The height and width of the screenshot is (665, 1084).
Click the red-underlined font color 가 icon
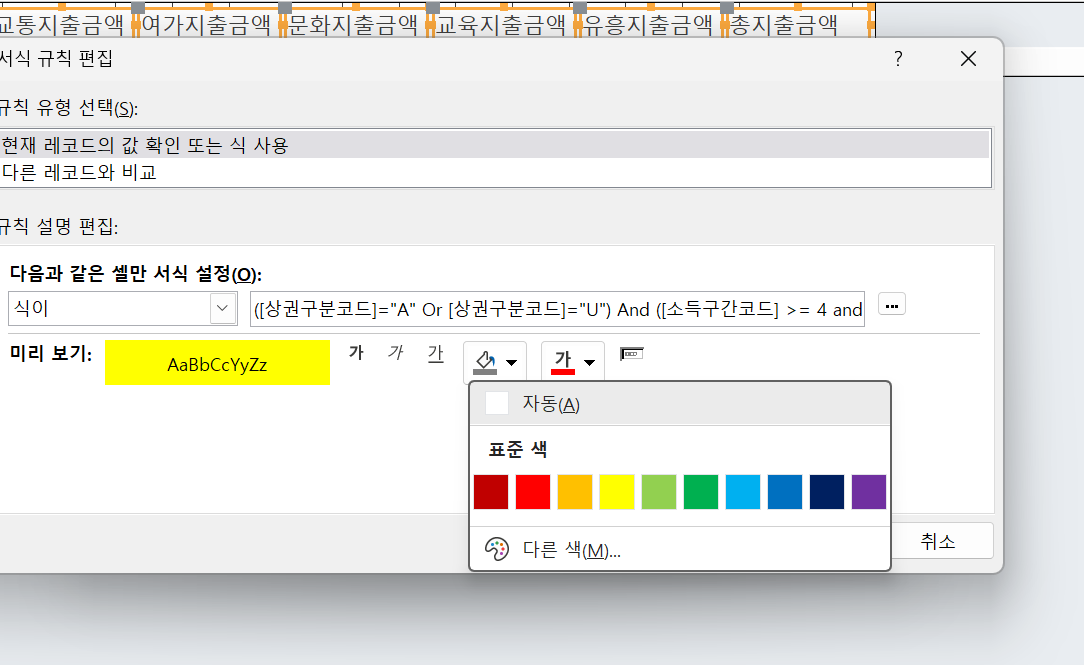[563, 361]
